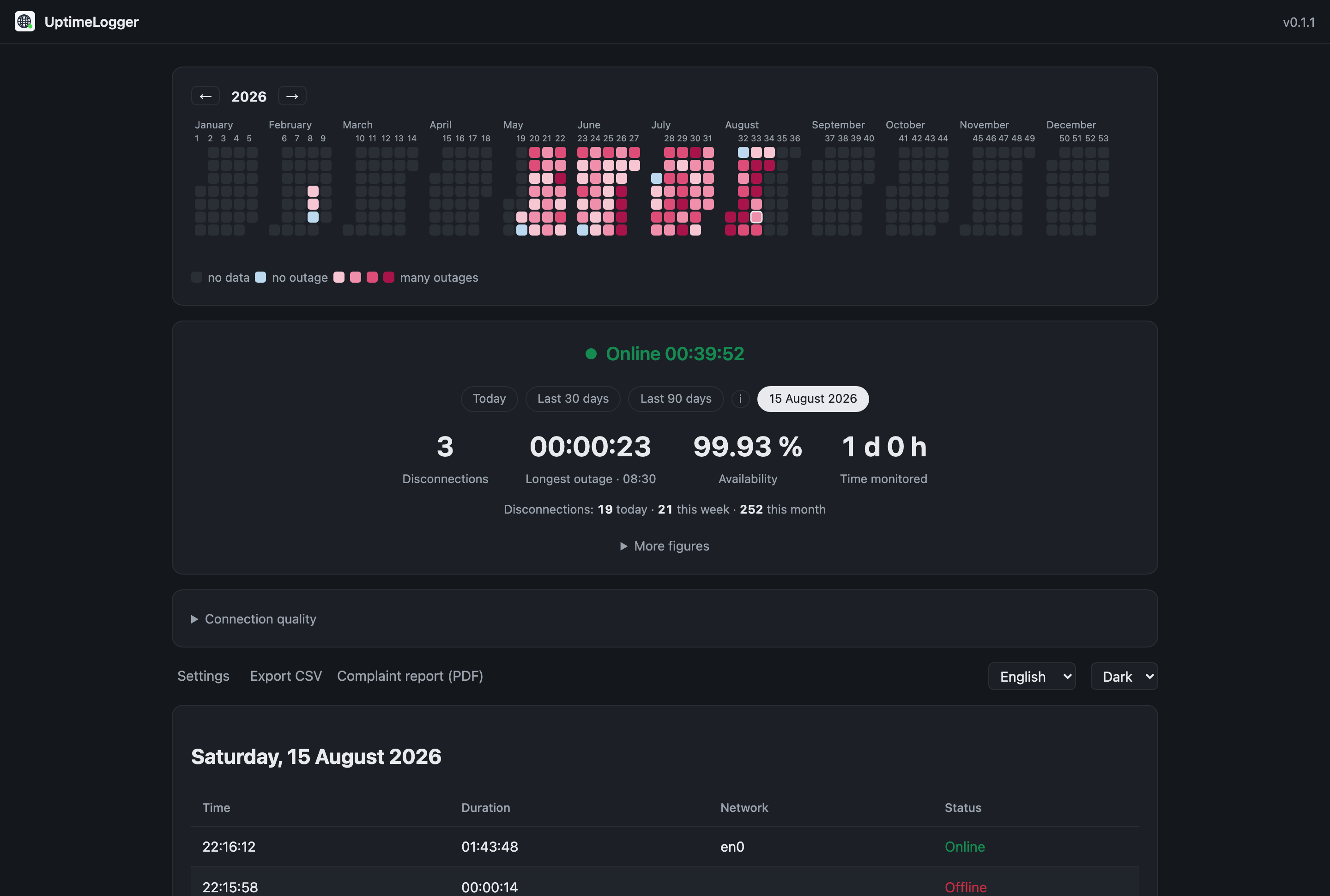Click the '19 today' disconnections text

(x=622, y=509)
